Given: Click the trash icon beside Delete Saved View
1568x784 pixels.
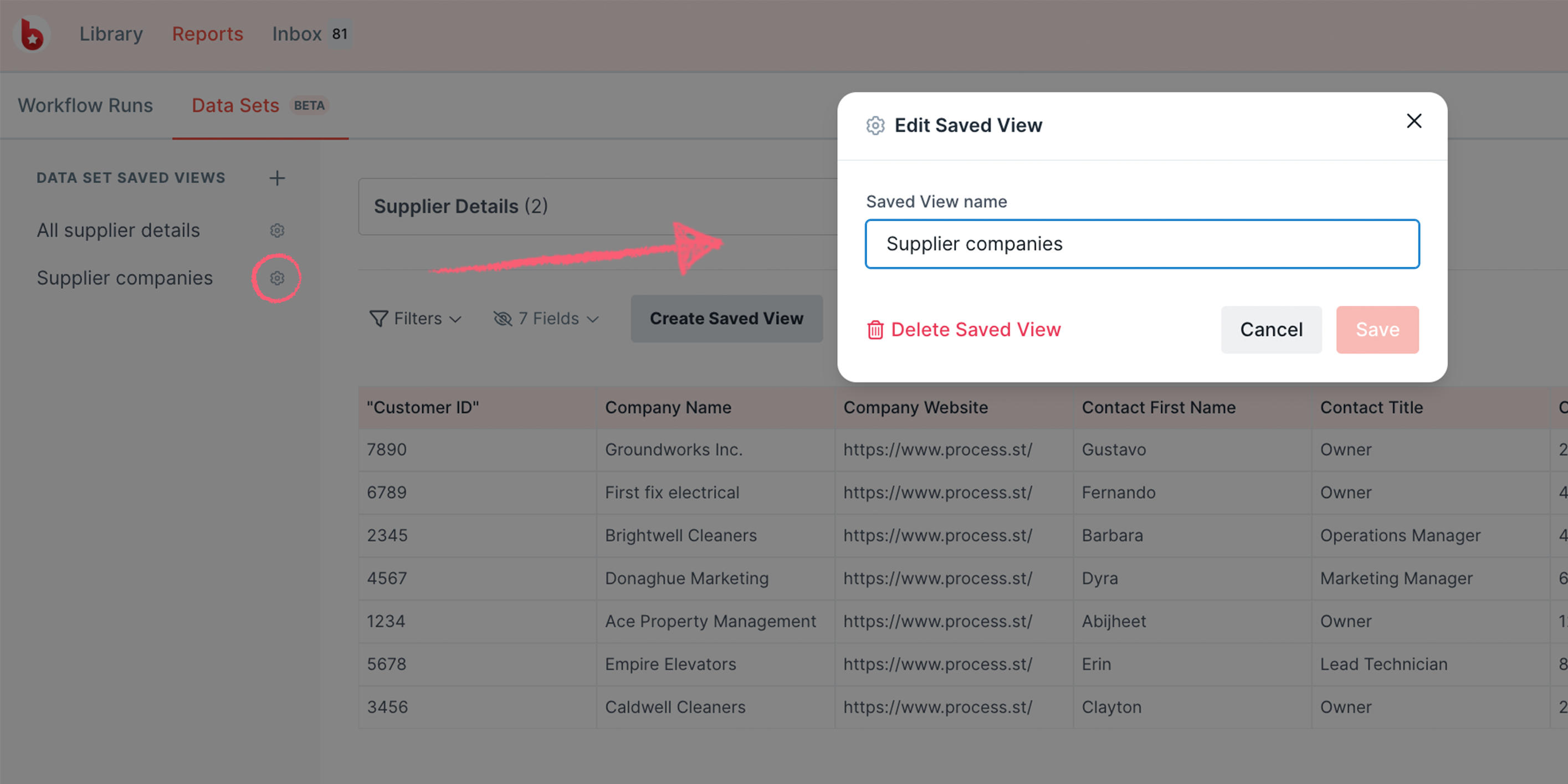Looking at the screenshot, I should point(875,329).
